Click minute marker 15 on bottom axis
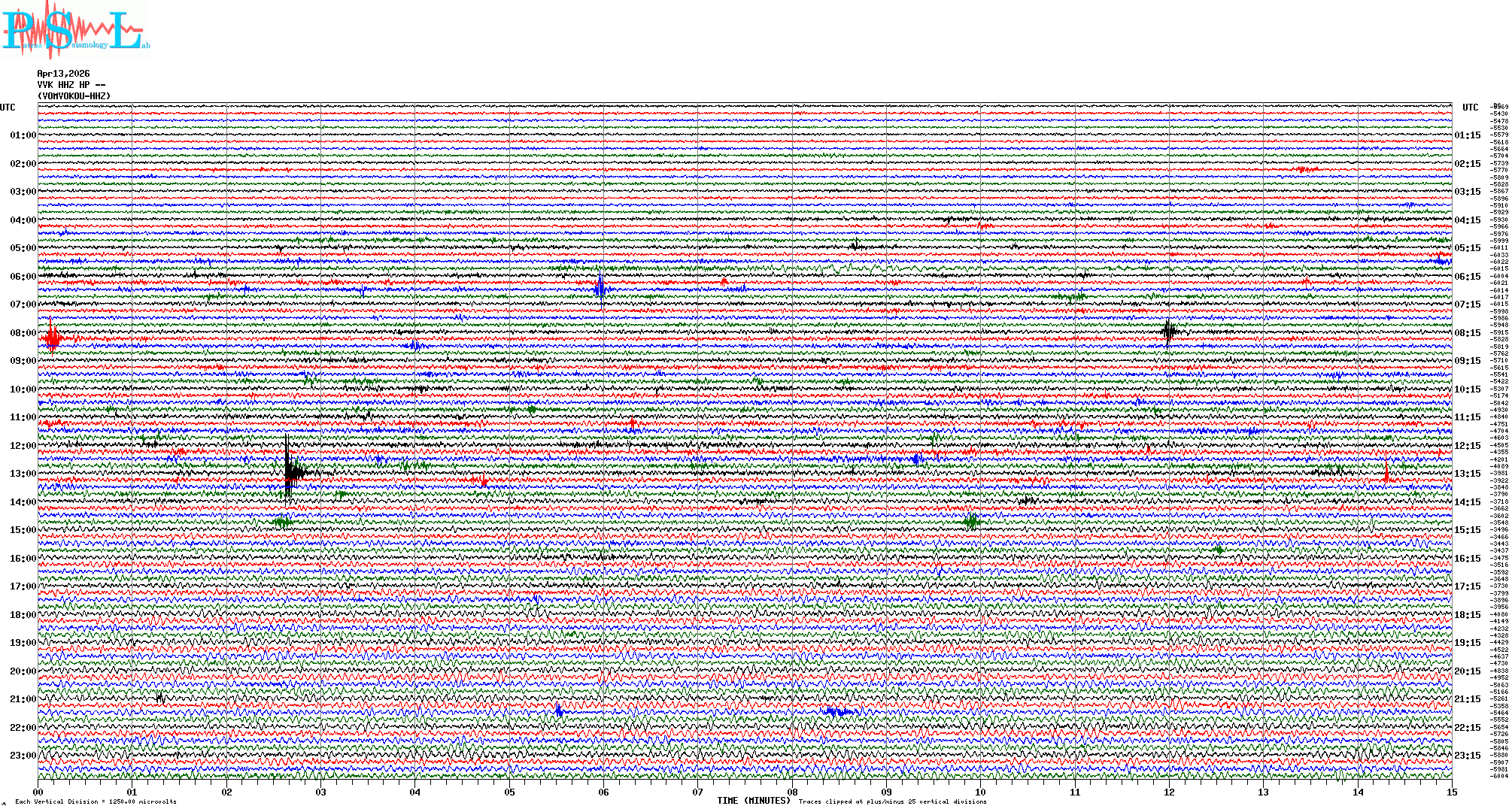 [x=1451, y=792]
